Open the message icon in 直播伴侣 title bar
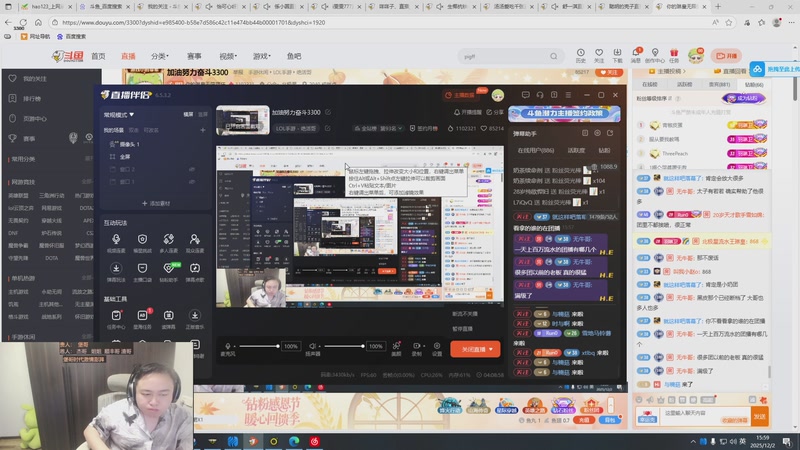The height and width of the screenshot is (450, 800). point(526,95)
